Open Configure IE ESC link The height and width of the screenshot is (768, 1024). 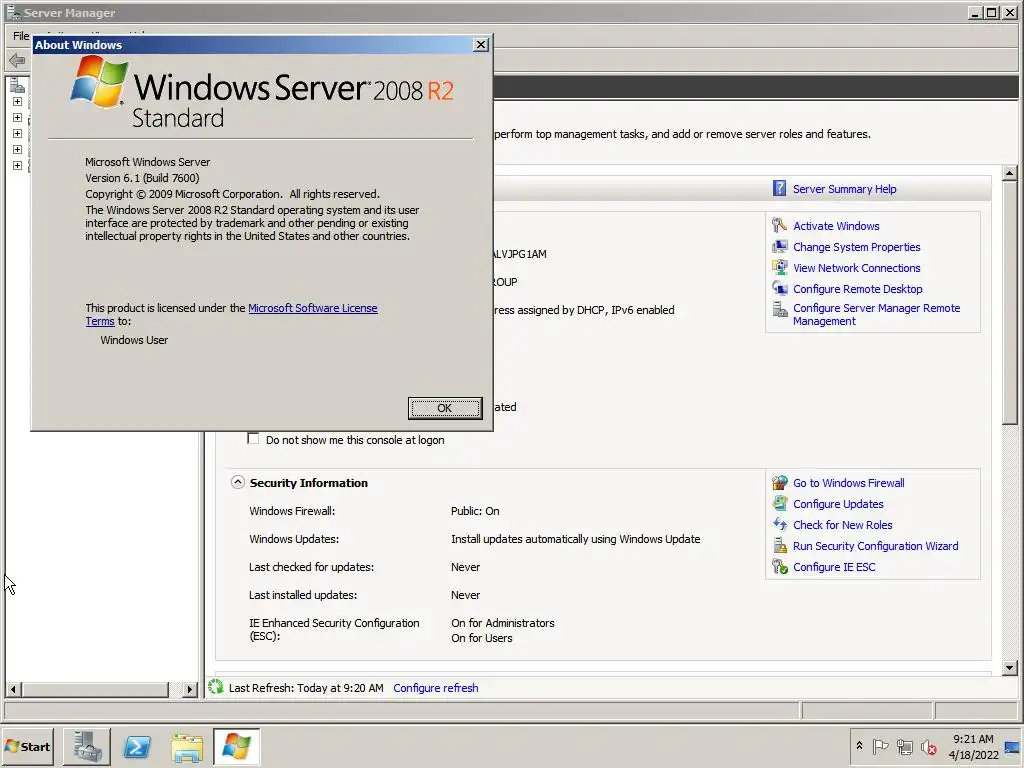834,567
